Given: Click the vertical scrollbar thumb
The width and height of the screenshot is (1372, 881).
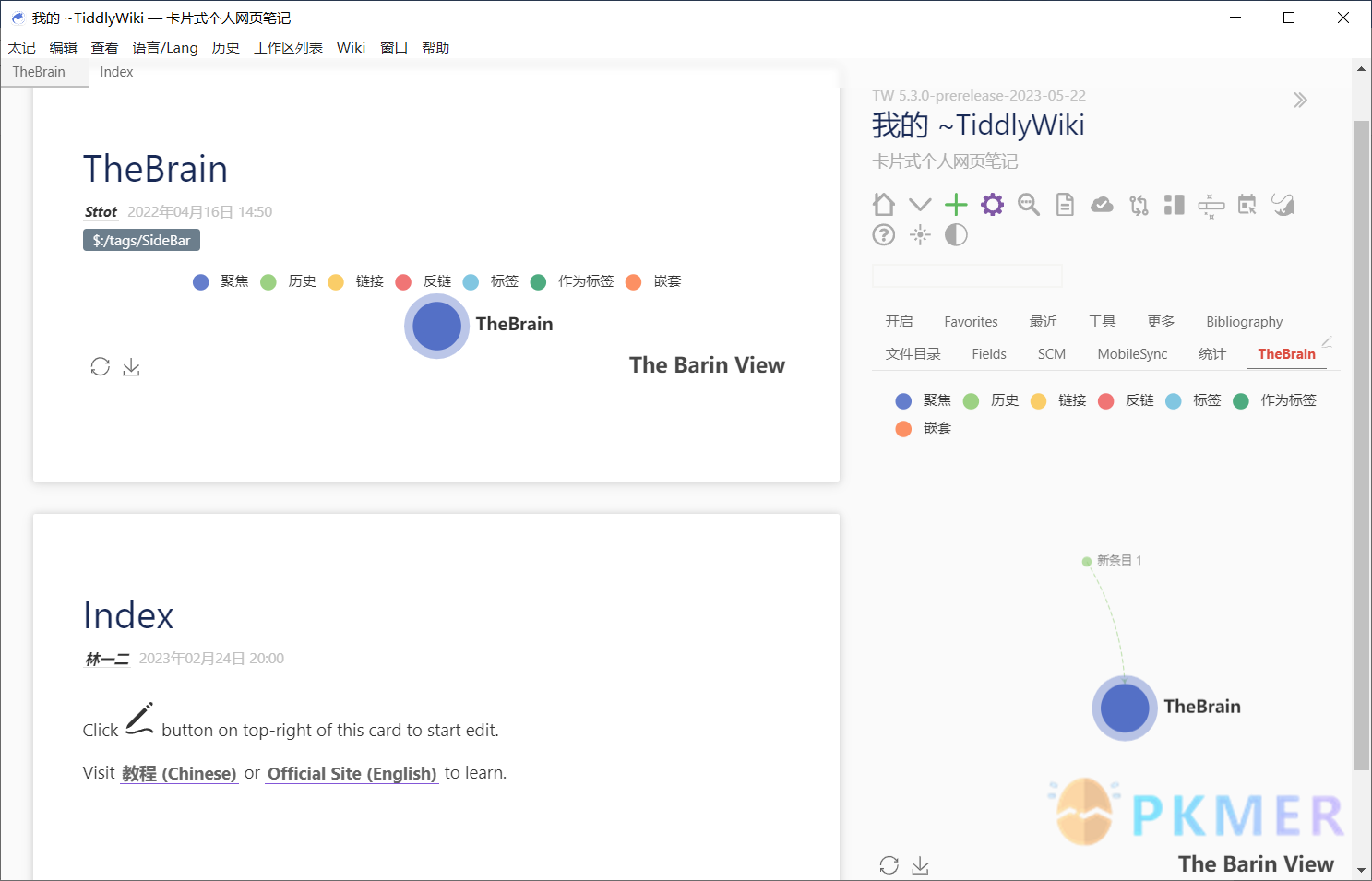Looking at the screenshot, I should tap(1361, 445).
